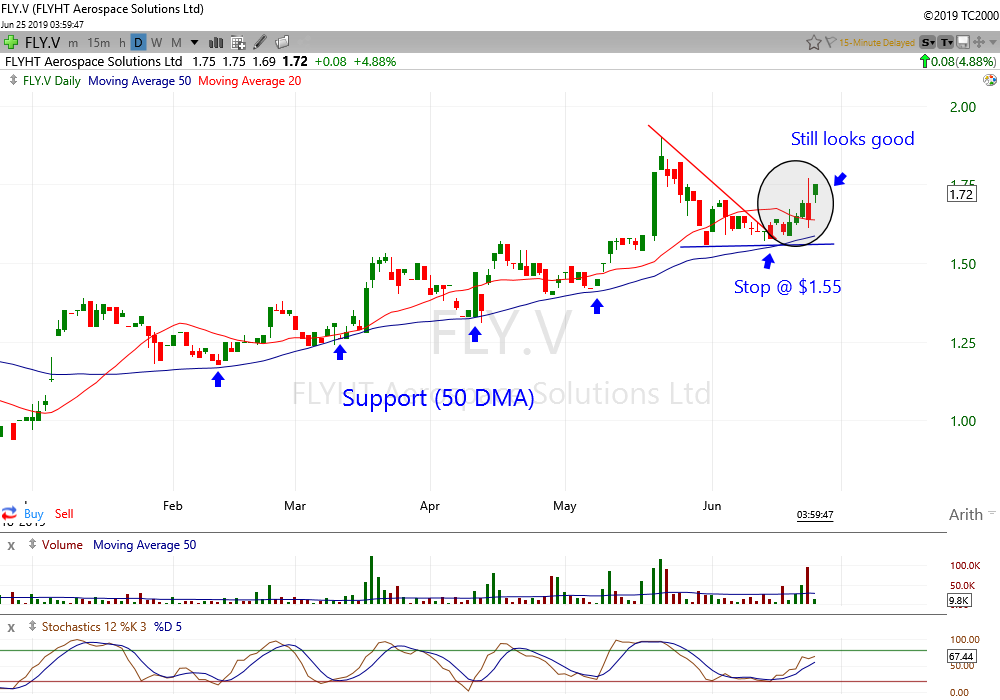The image size is (1000, 700).
Task: Edit the Moving Average 20 indicator
Action: click(x=249, y=81)
